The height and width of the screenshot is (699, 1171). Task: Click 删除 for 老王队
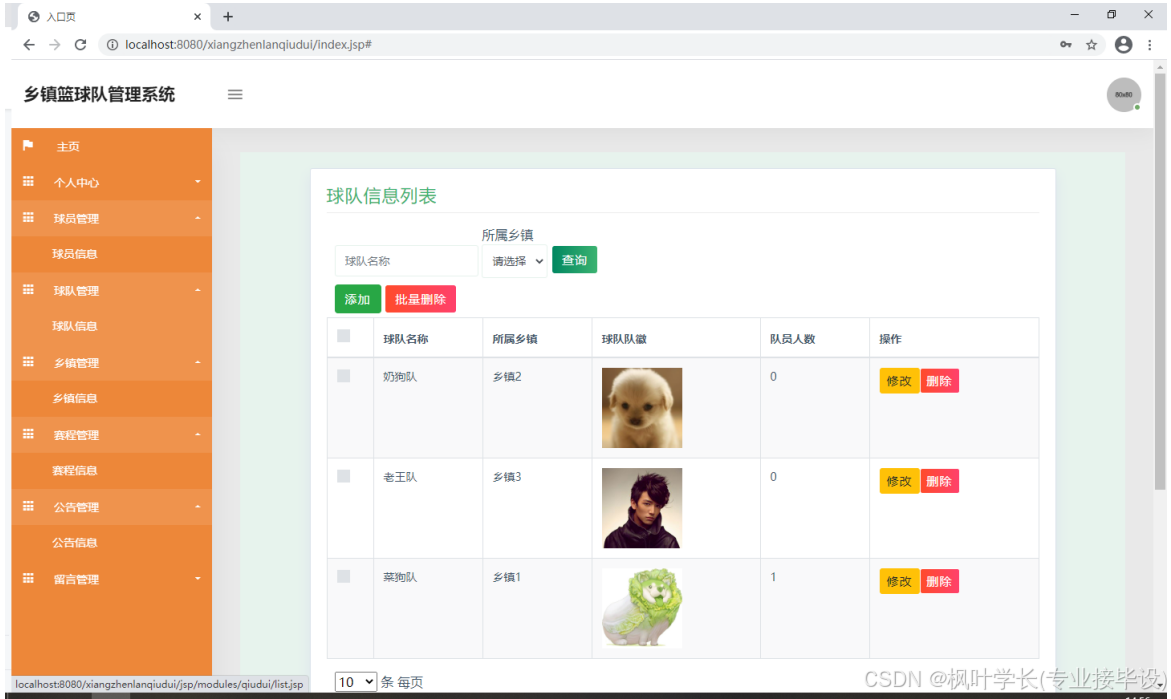coord(939,481)
